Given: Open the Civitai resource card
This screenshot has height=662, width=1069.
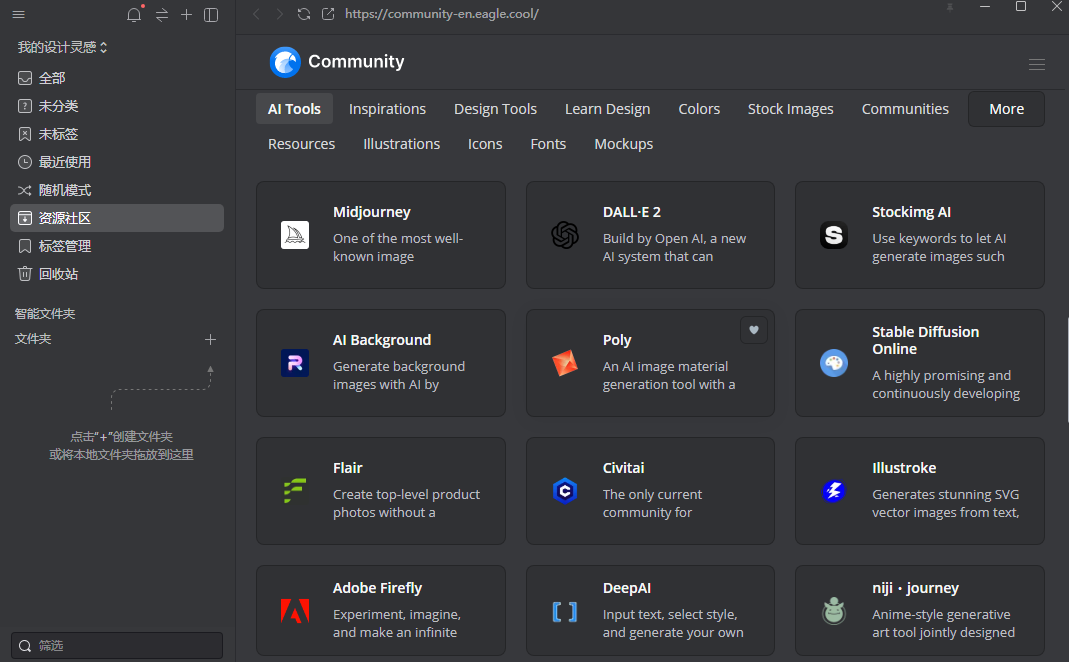Looking at the screenshot, I should 650,491.
